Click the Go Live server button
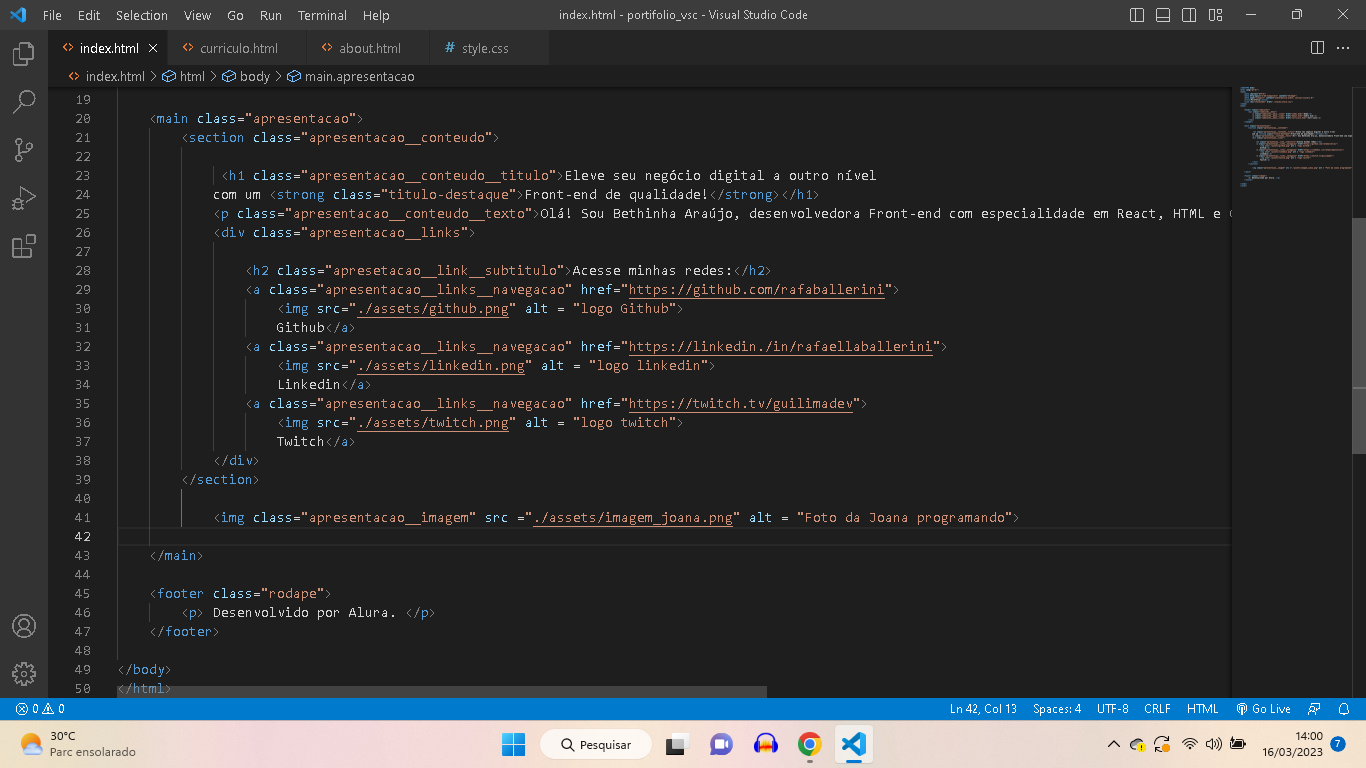 [1264, 709]
